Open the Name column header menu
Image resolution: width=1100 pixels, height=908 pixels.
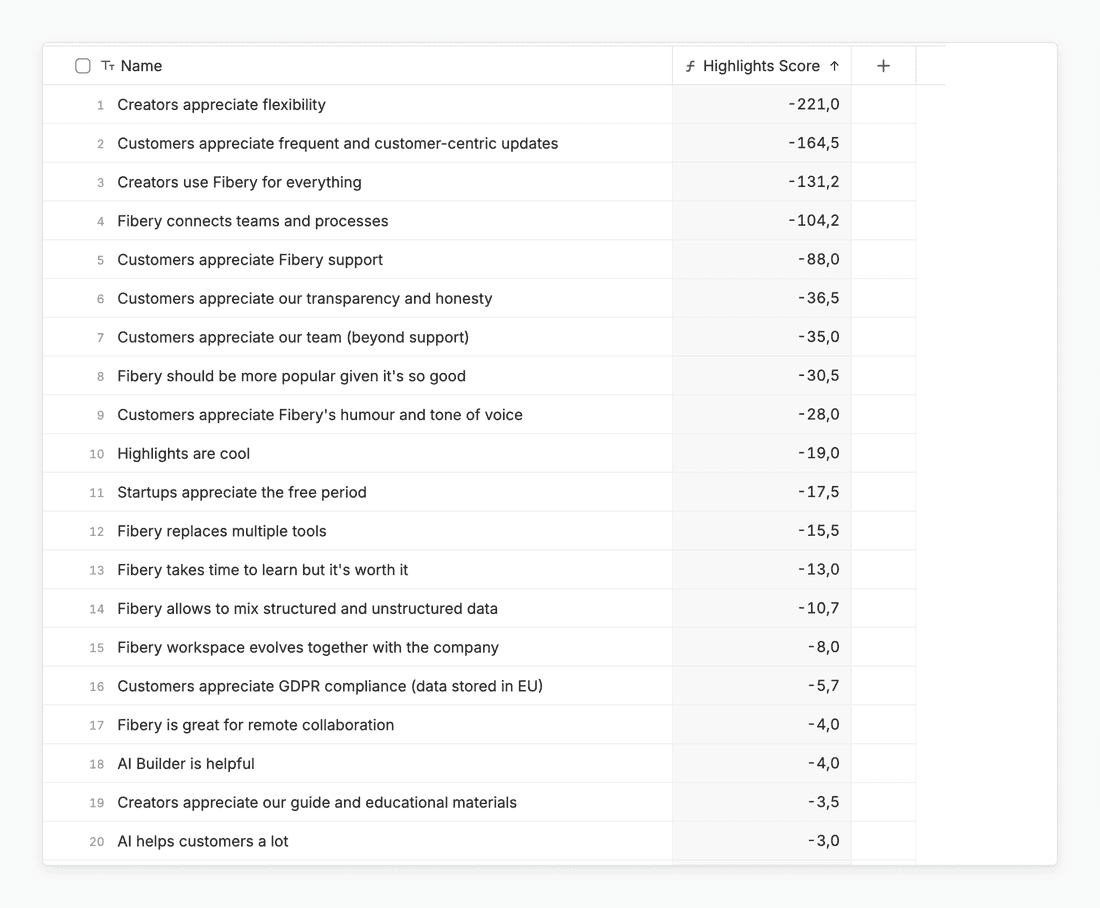(x=141, y=66)
